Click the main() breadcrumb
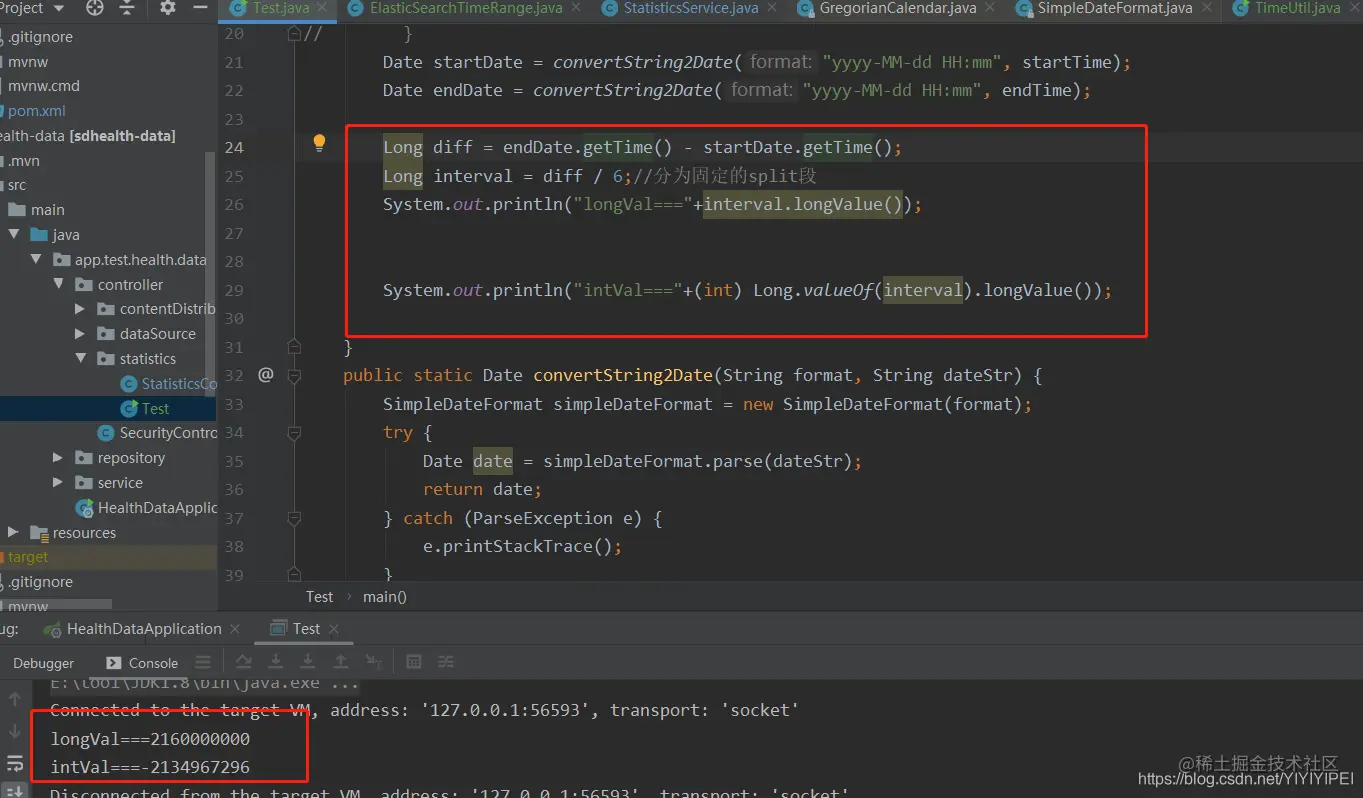Image resolution: width=1363 pixels, height=798 pixels. (x=385, y=597)
